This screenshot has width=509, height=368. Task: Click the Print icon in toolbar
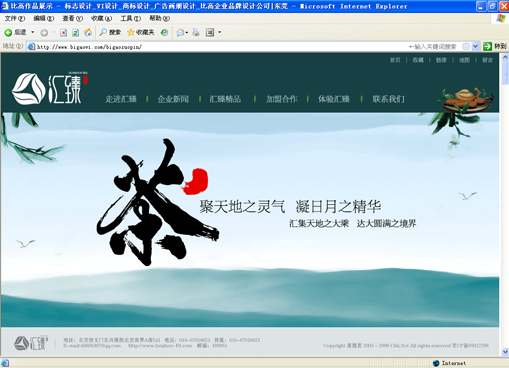click(x=196, y=32)
